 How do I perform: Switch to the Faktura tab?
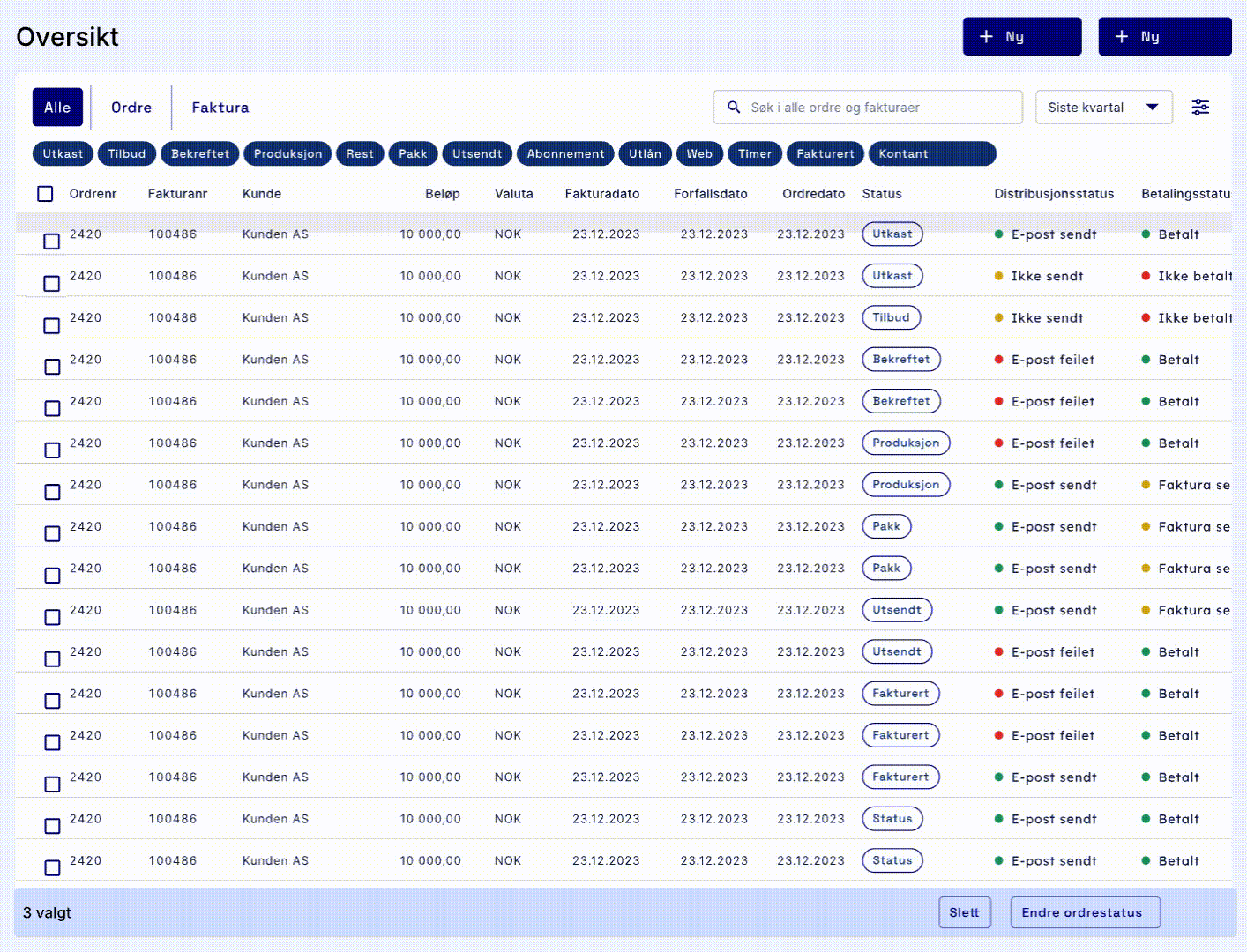pyautogui.click(x=219, y=107)
